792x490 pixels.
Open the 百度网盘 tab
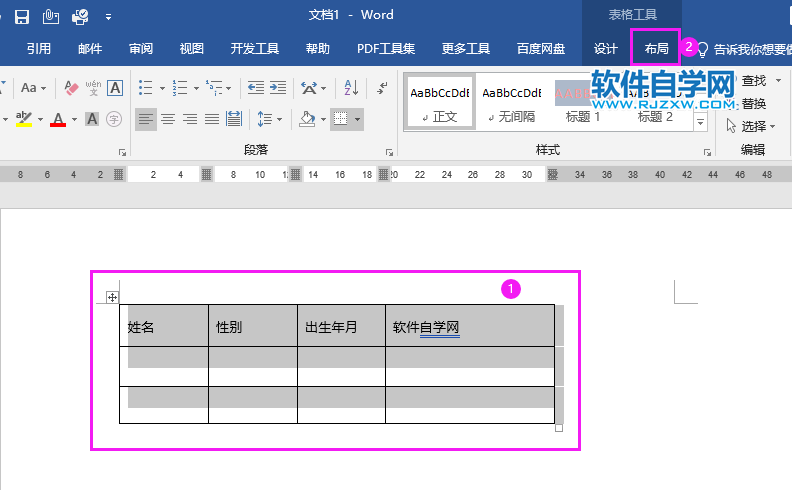pos(540,48)
